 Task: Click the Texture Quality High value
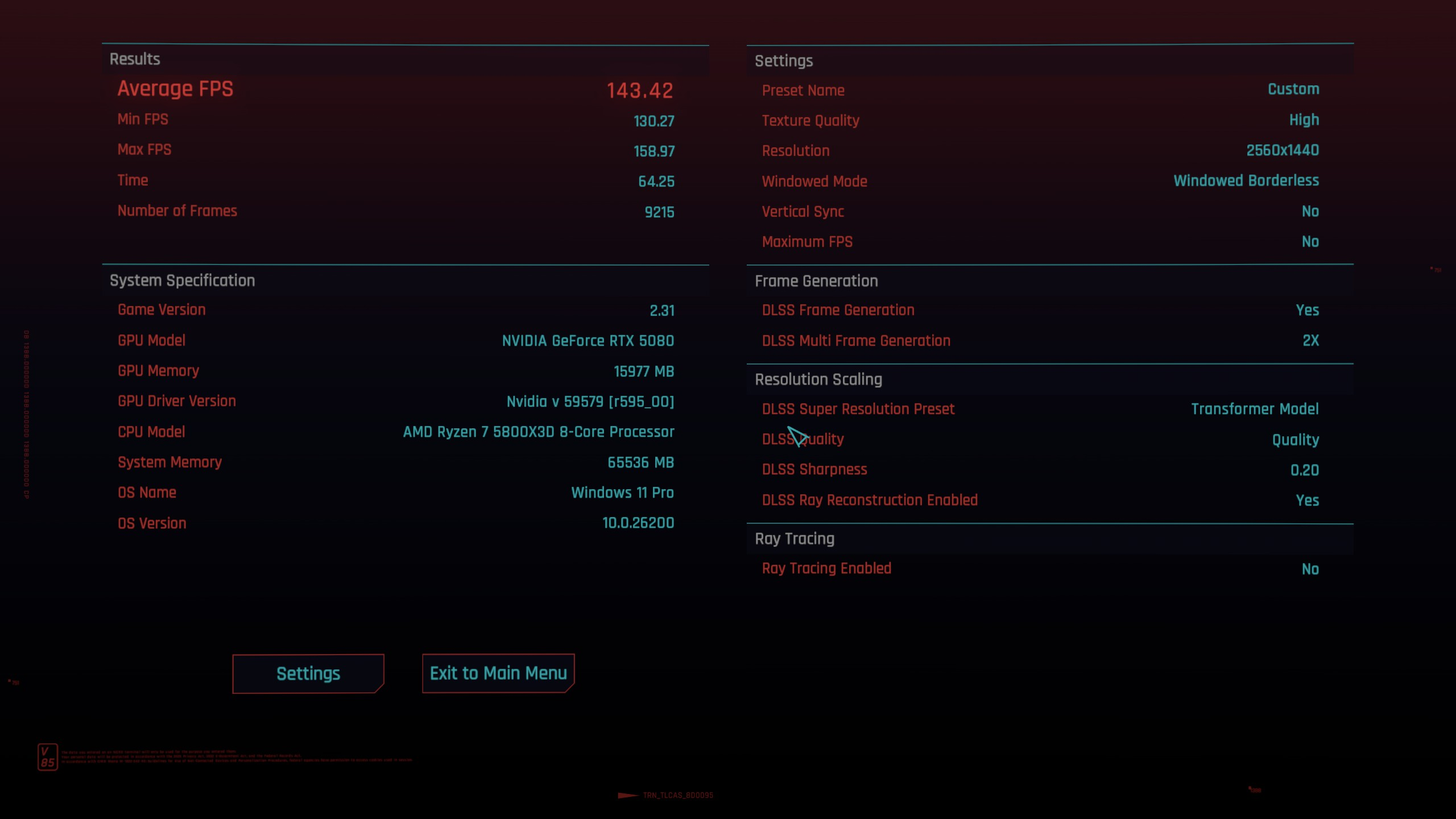(x=1304, y=120)
